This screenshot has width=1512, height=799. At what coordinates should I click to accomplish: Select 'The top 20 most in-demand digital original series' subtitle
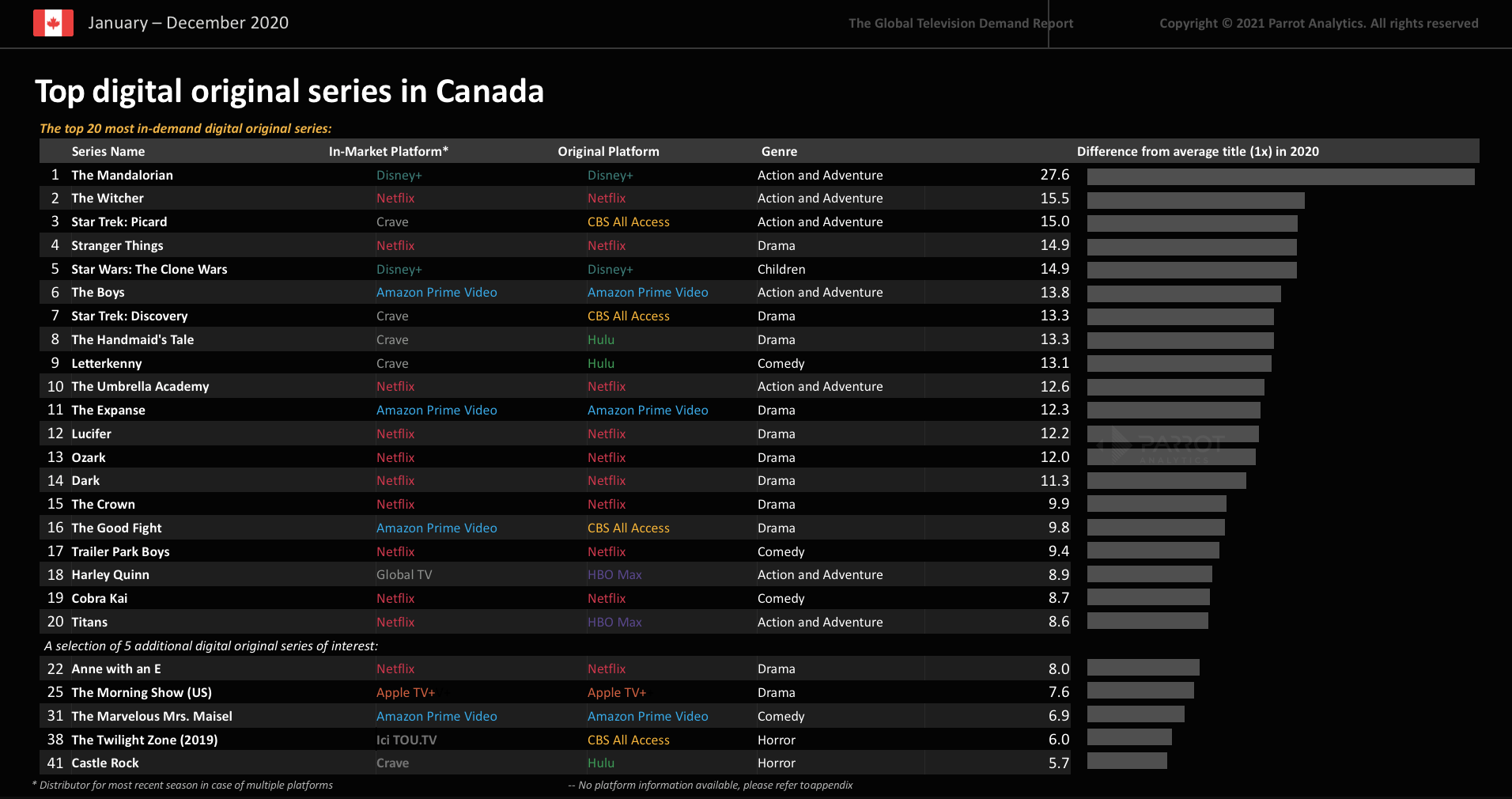click(x=186, y=128)
